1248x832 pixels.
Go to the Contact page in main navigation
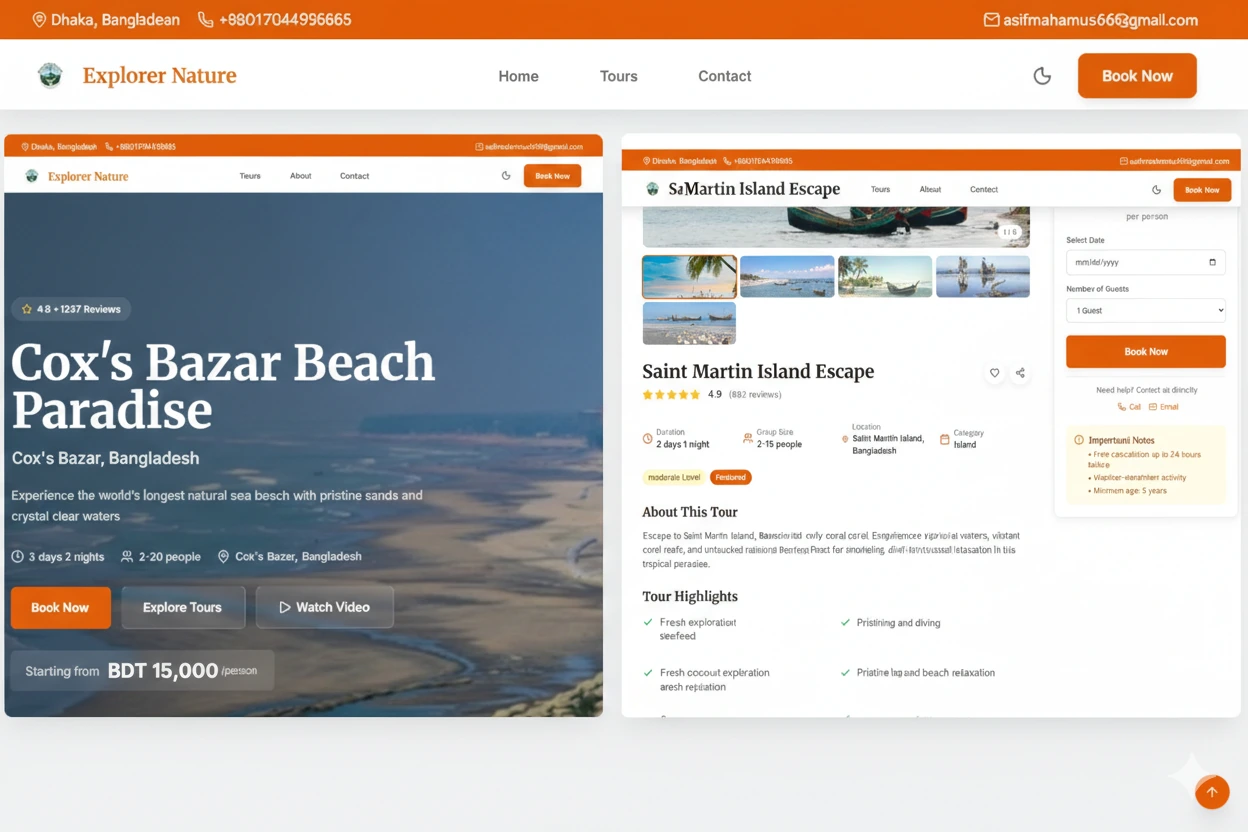click(x=724, y=76)
